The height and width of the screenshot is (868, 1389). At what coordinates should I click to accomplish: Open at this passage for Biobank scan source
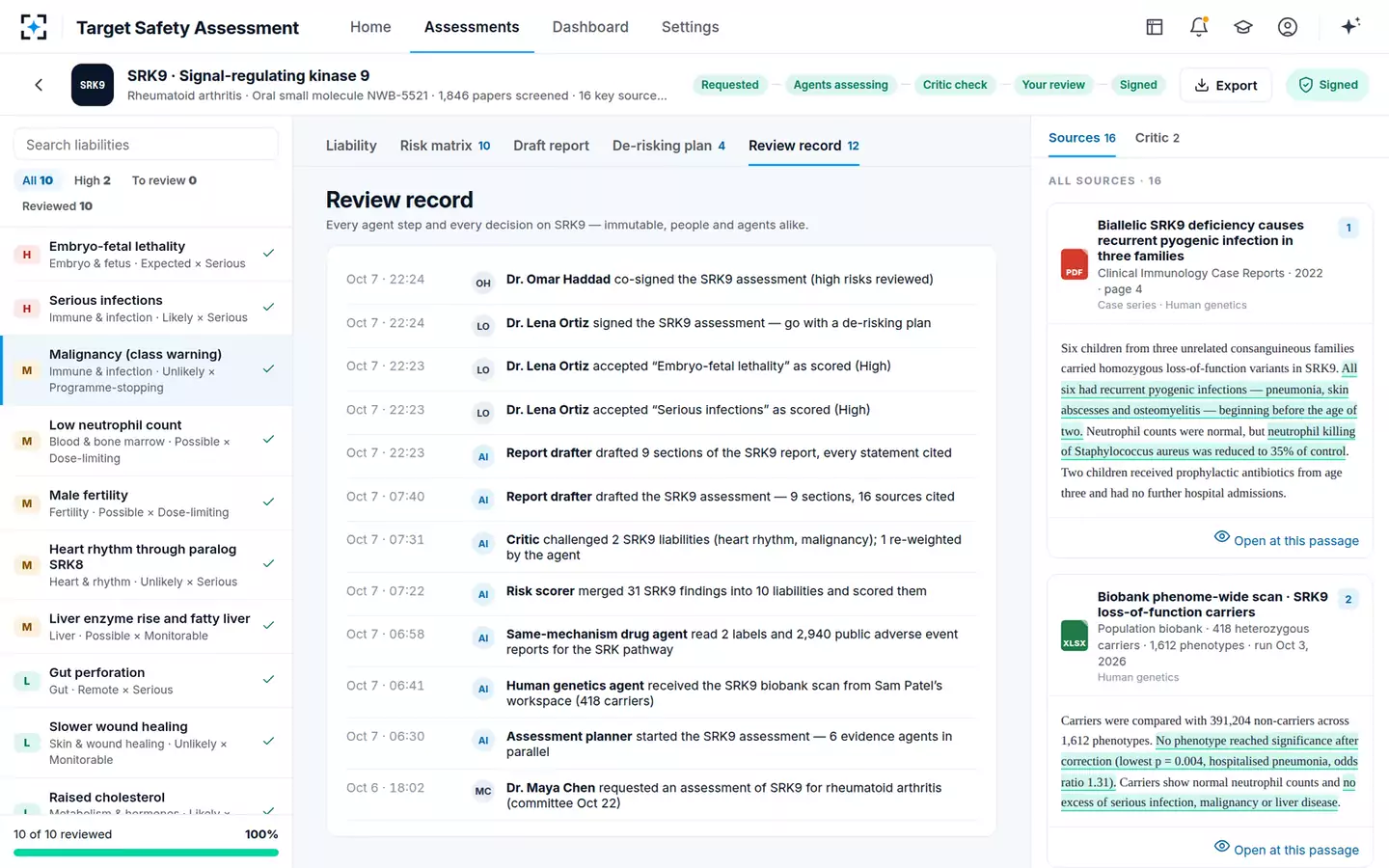pyautogui.click(x=1287, y=850)
